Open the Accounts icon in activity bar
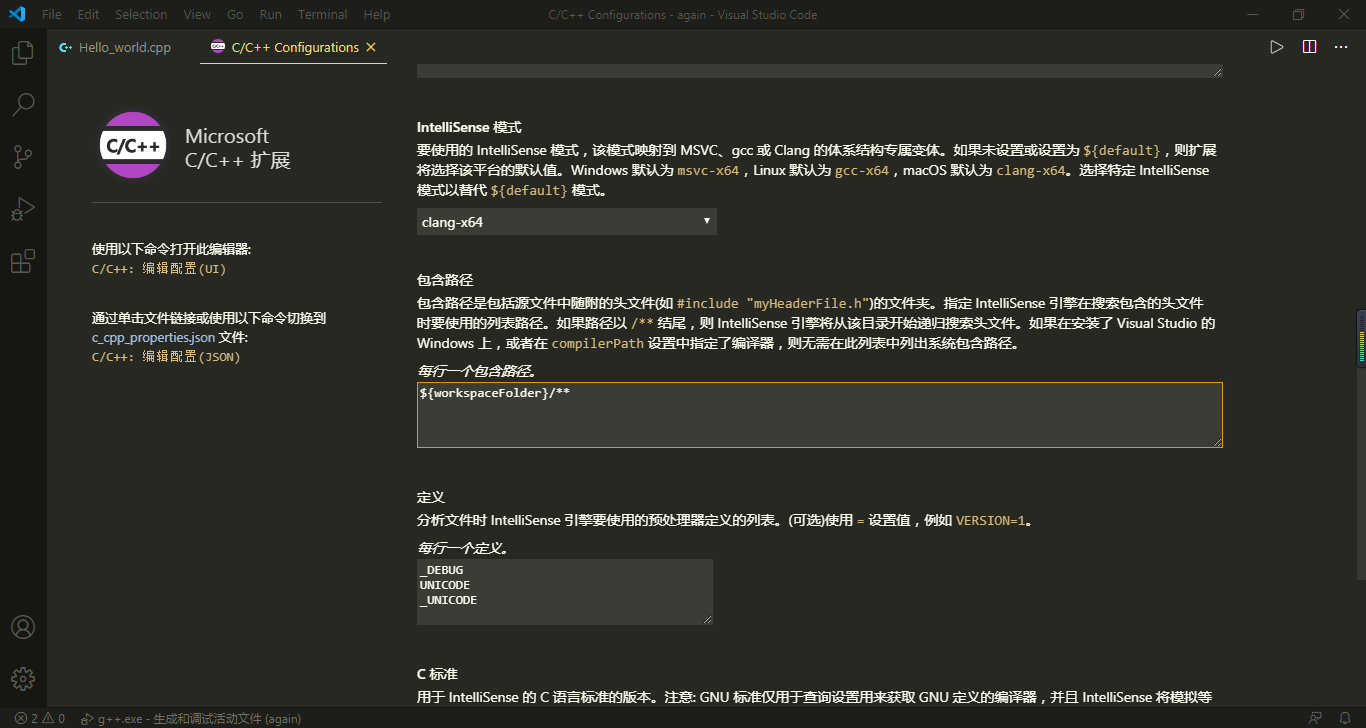The width and height of the screenshot is (1366, 728). pyautogui.click(x=22, y=627)
